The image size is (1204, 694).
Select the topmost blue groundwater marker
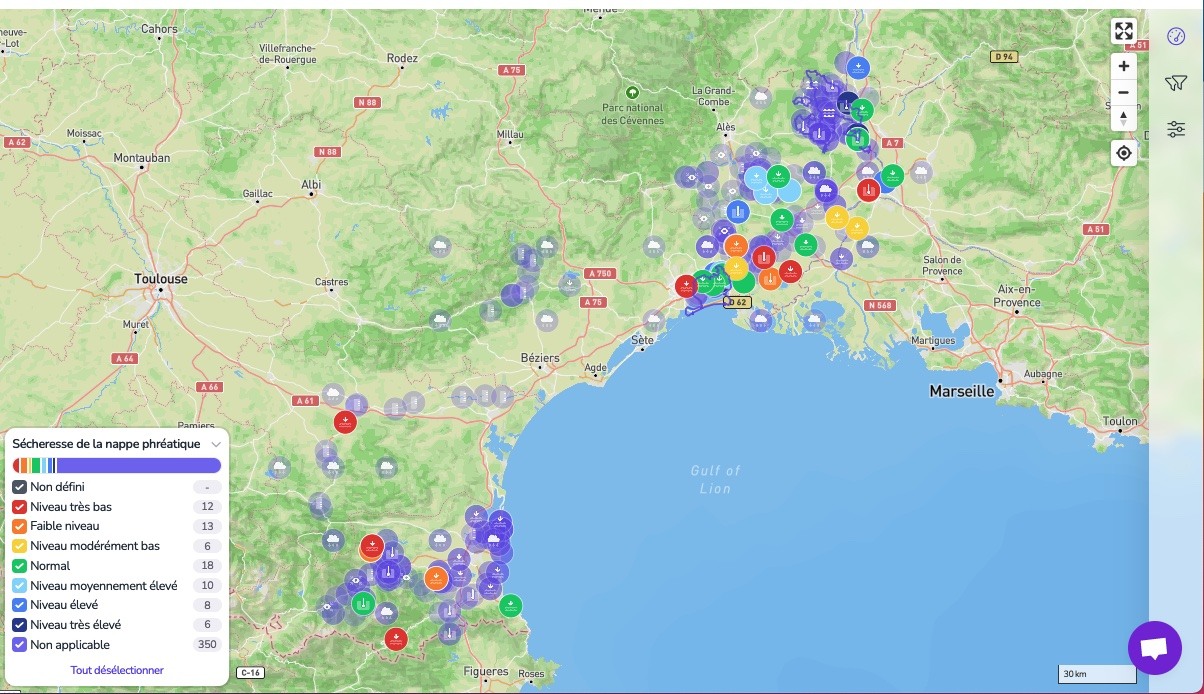858,68
